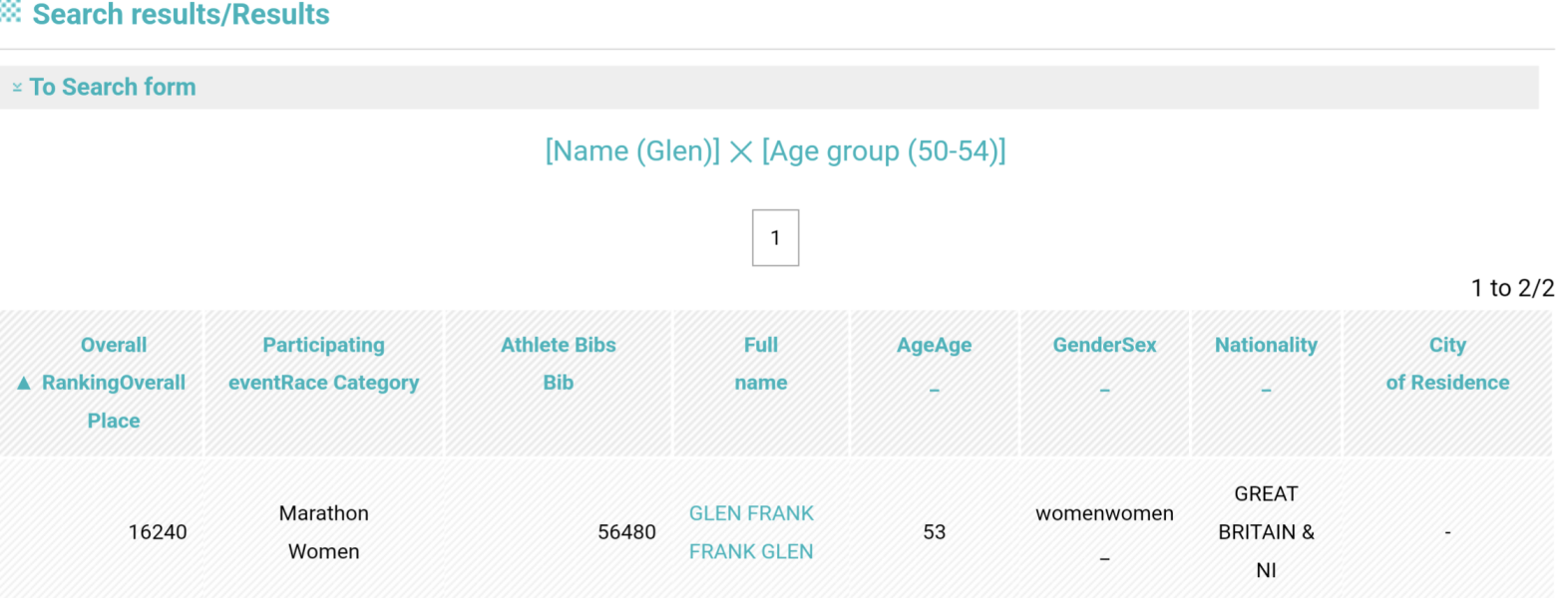Click the City of Residence header
The height and width of the screenshot is (598, 1568).
[x=1447, y=364]
